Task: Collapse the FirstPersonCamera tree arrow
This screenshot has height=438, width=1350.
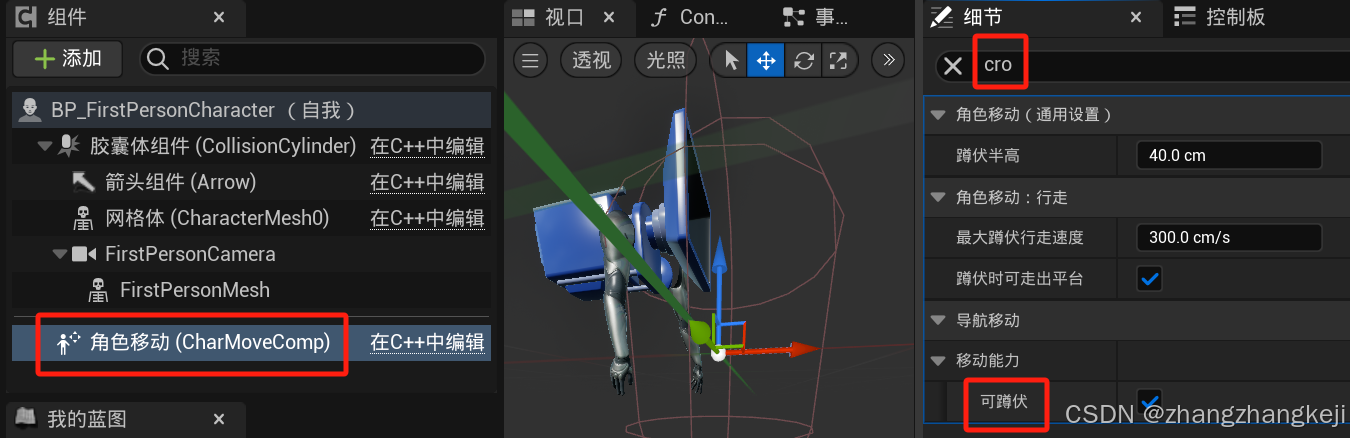Action: coord(60,254)
